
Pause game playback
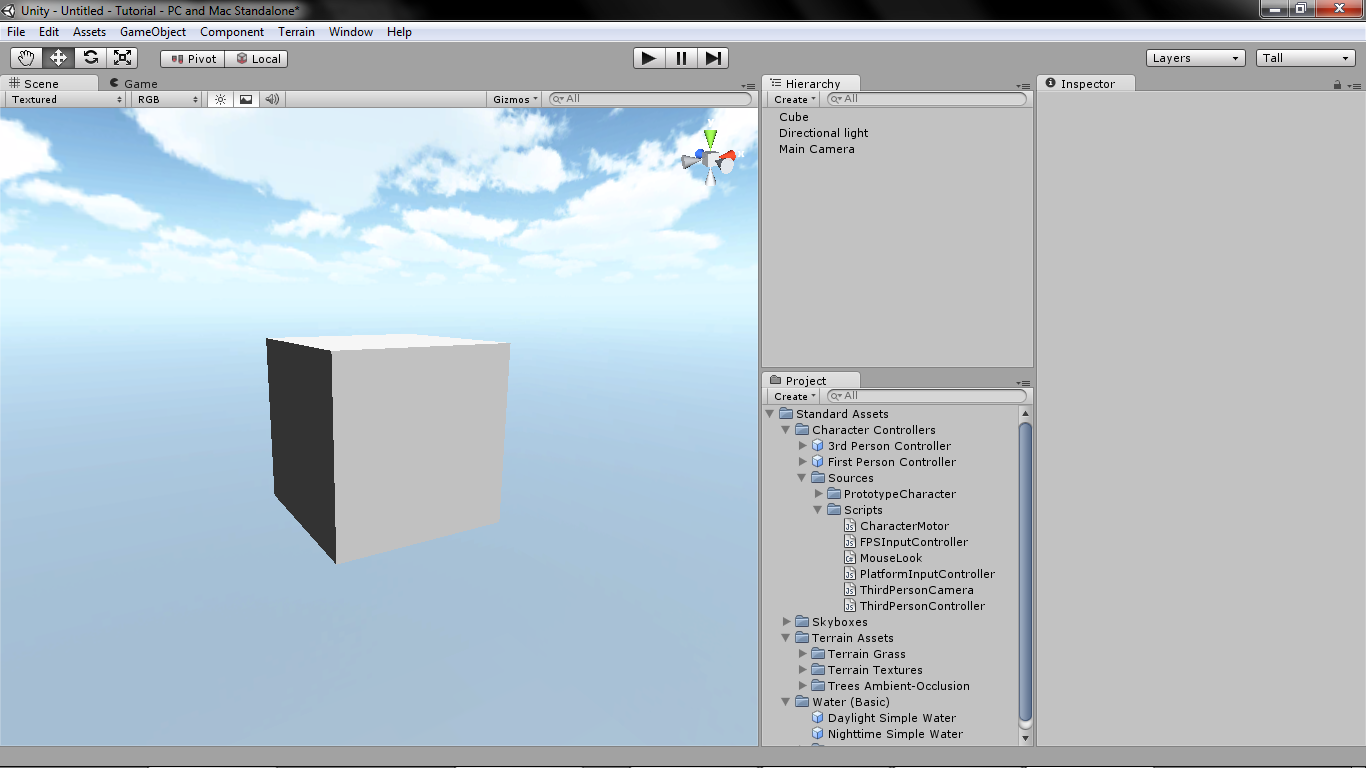coord(680,57)
